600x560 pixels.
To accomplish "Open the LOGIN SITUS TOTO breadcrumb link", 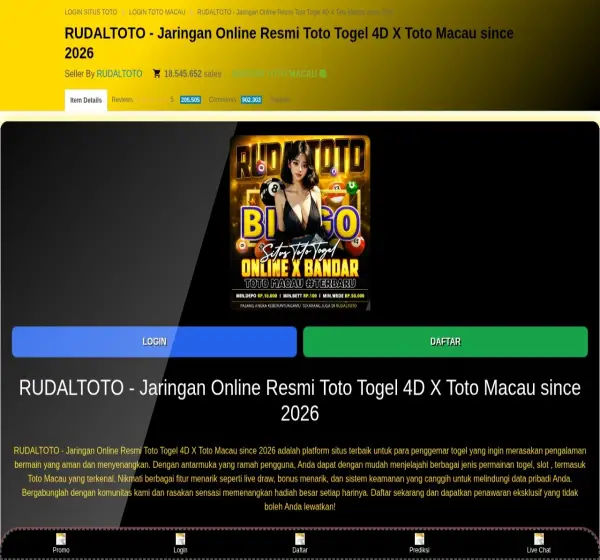I will pyautogui.click(x=91, y=12).
